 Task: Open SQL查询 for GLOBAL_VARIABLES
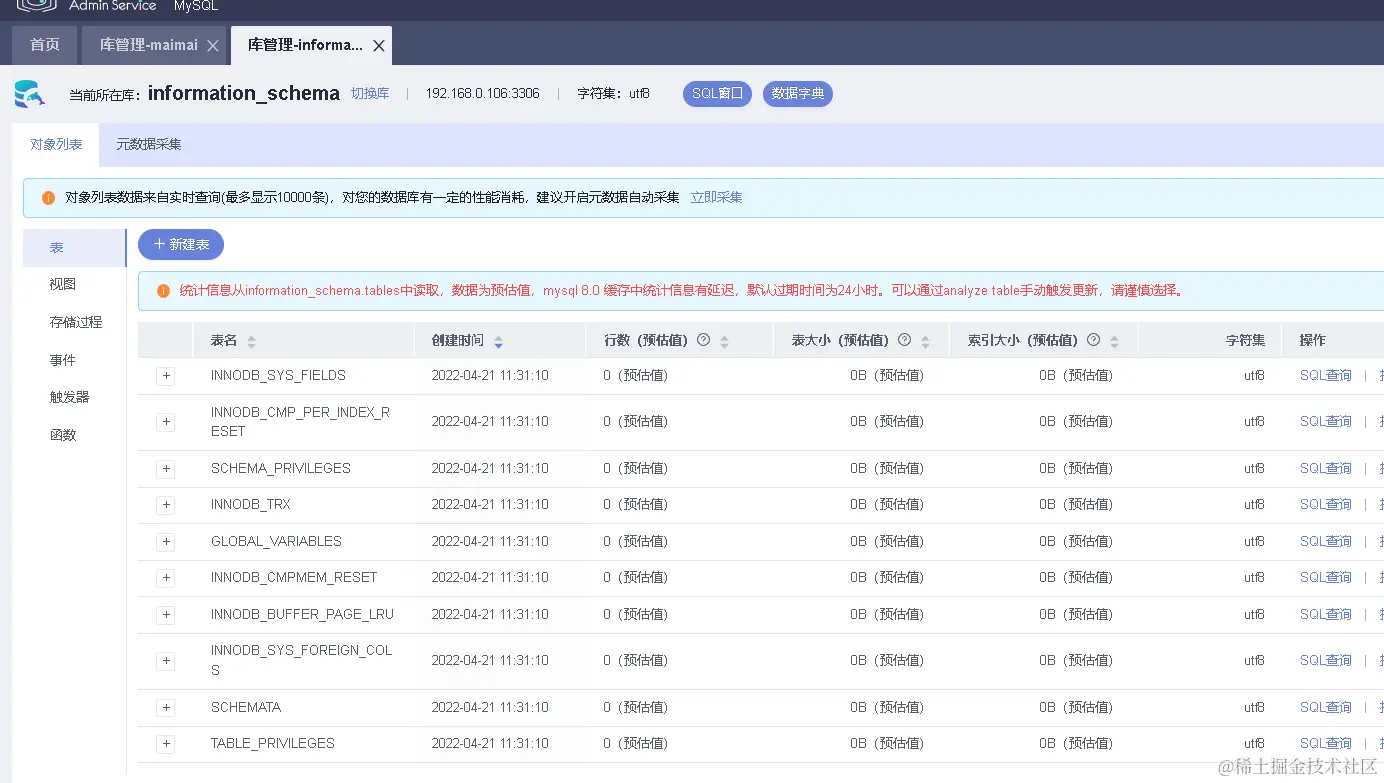[x=1326, y=542]
